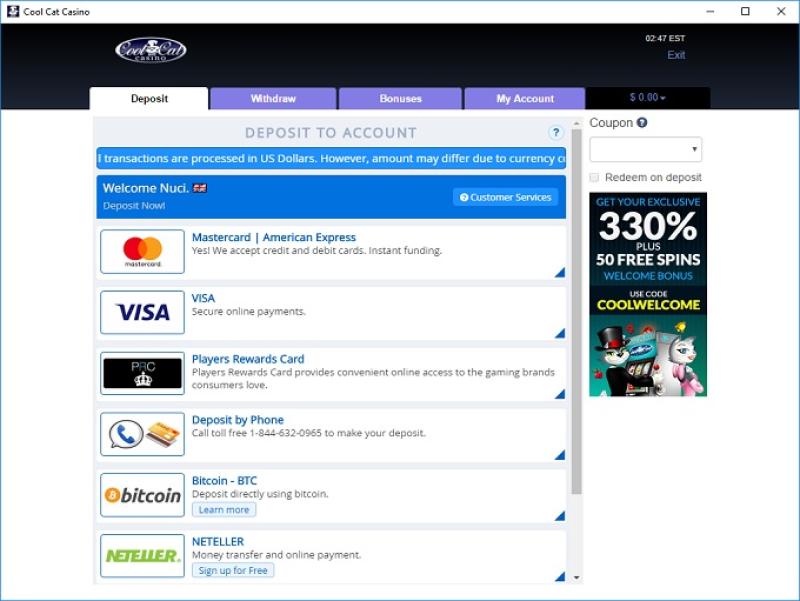Click the Customer Services button
The width and height of the screenshot is (800, 601).
[x=505, y=197]
